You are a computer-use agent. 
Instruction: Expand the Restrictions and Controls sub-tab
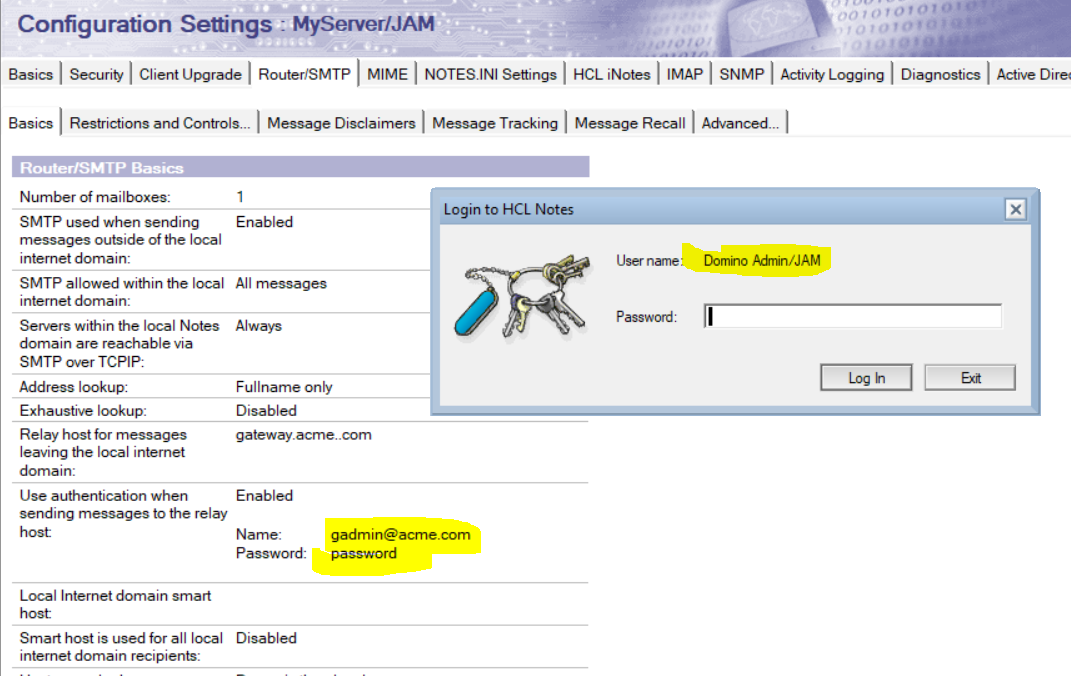pos(160,123)
